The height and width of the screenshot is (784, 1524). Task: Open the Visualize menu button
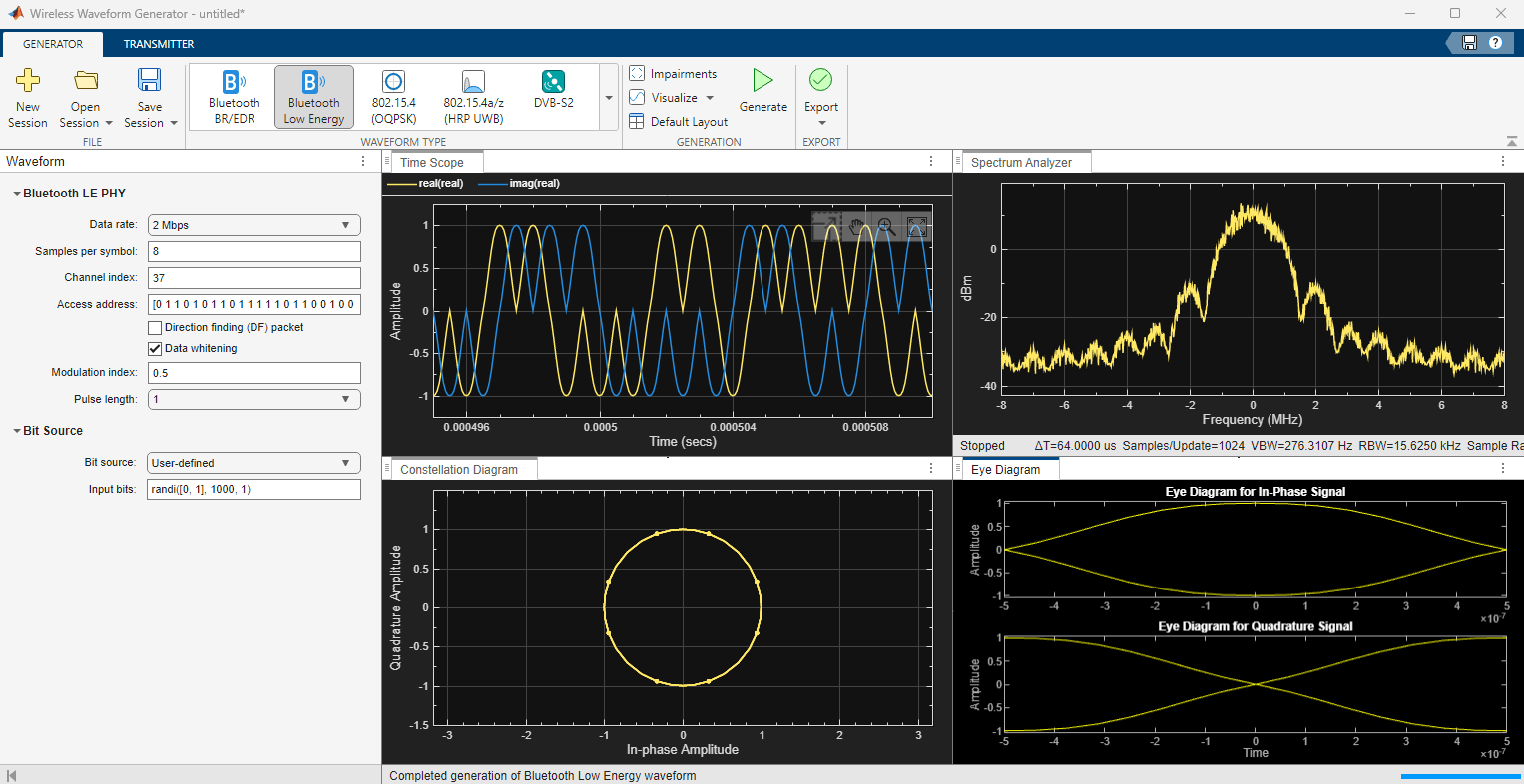point(673,98)
